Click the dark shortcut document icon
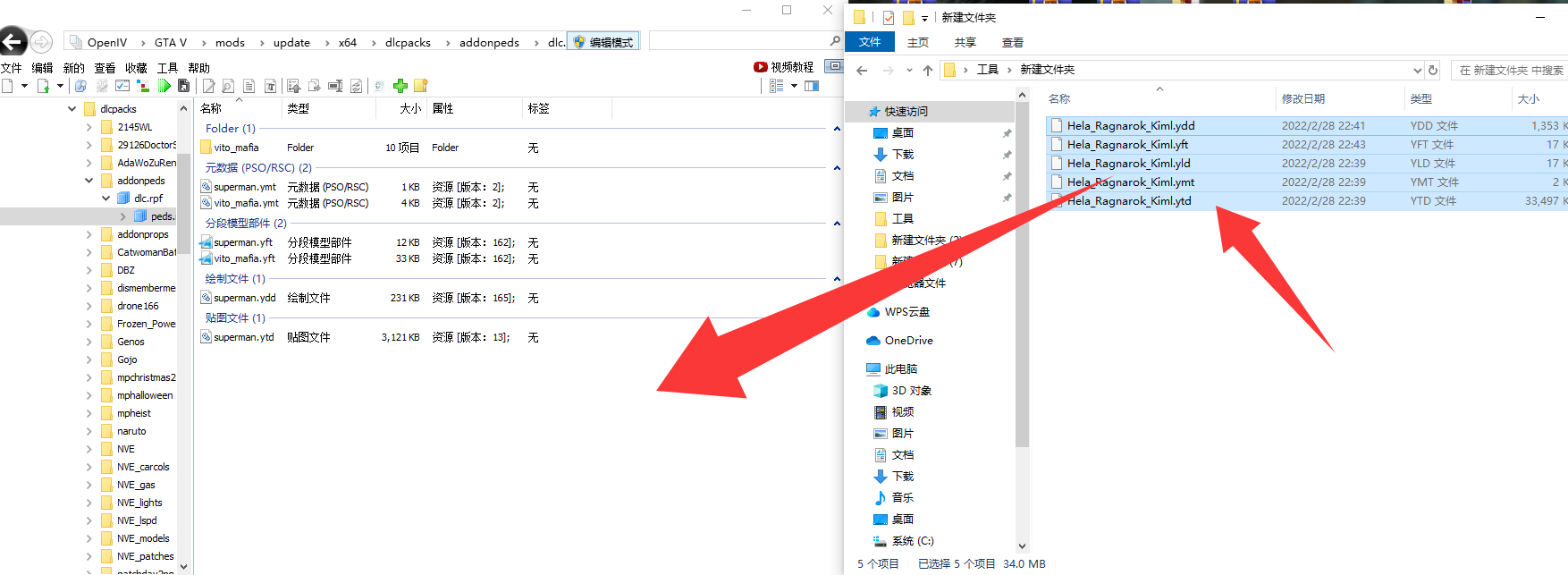Viewport: 1568px width, 575px height. (184, 86)
